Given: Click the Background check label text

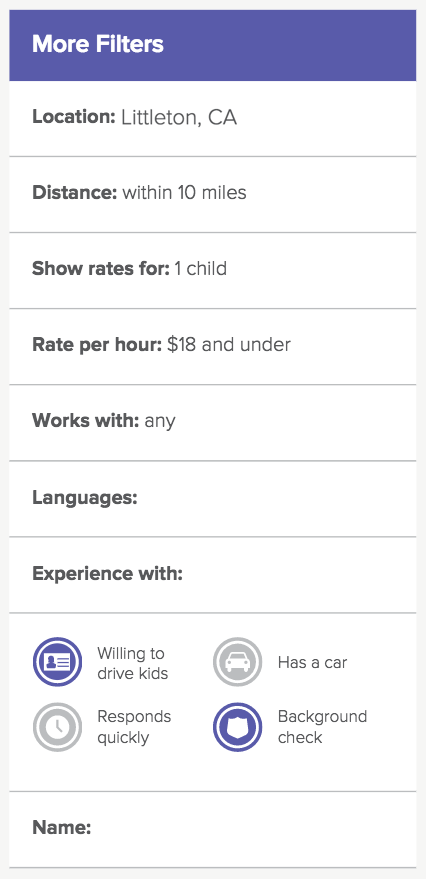Looking at the screenshot, I should tap(322, 727).
